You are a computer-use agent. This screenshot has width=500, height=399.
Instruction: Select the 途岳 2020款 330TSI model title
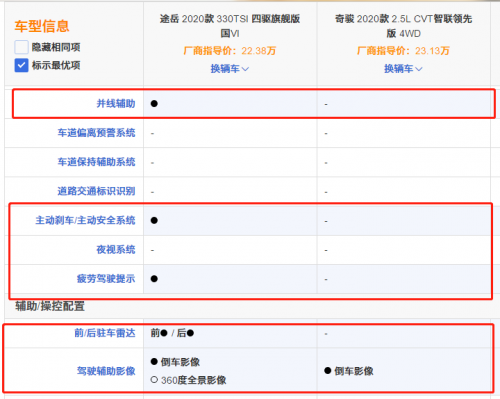230,26
